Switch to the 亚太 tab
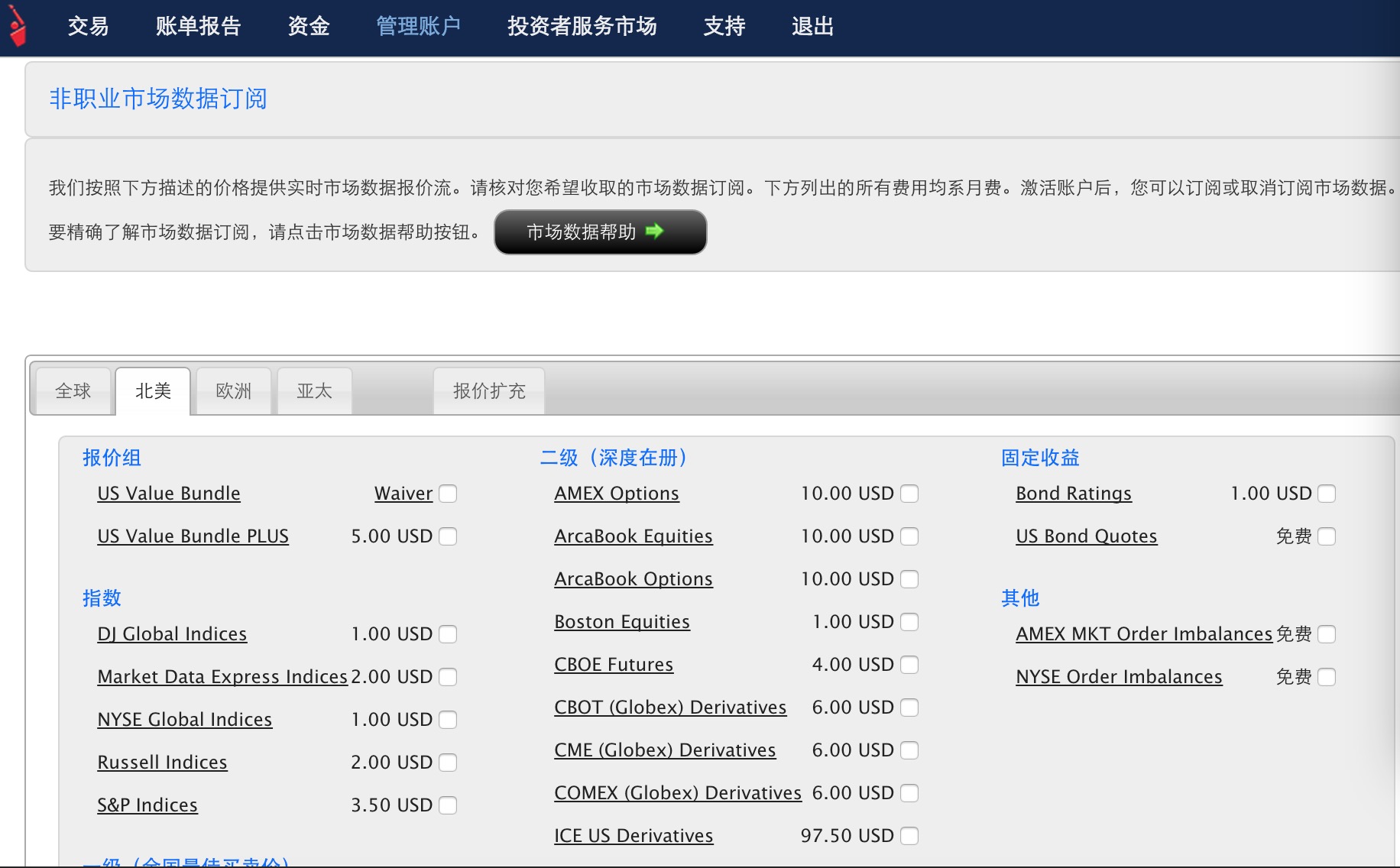The image size is (1400, 868). 315,391
